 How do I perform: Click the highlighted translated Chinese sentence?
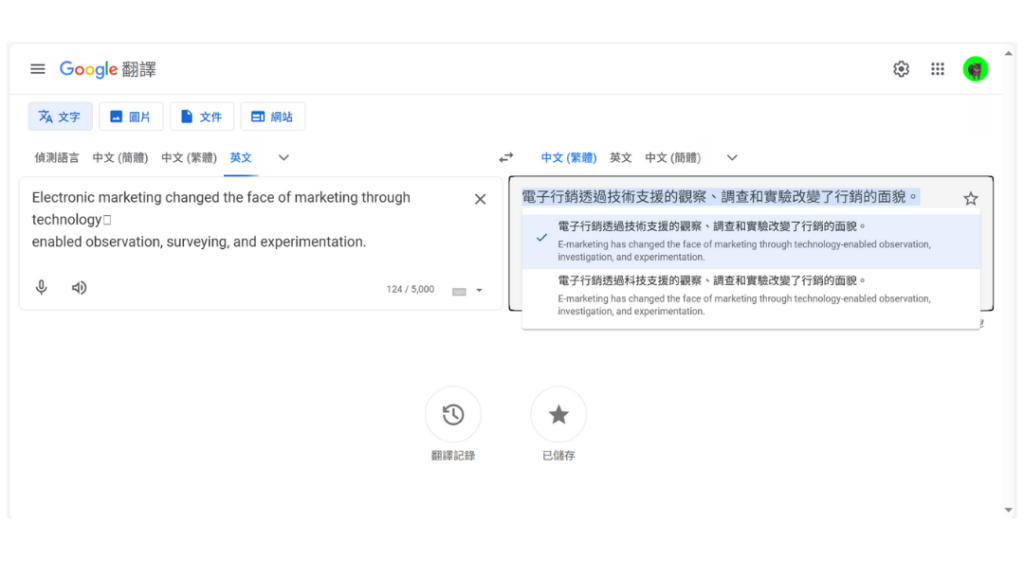(x=720, y=197)
